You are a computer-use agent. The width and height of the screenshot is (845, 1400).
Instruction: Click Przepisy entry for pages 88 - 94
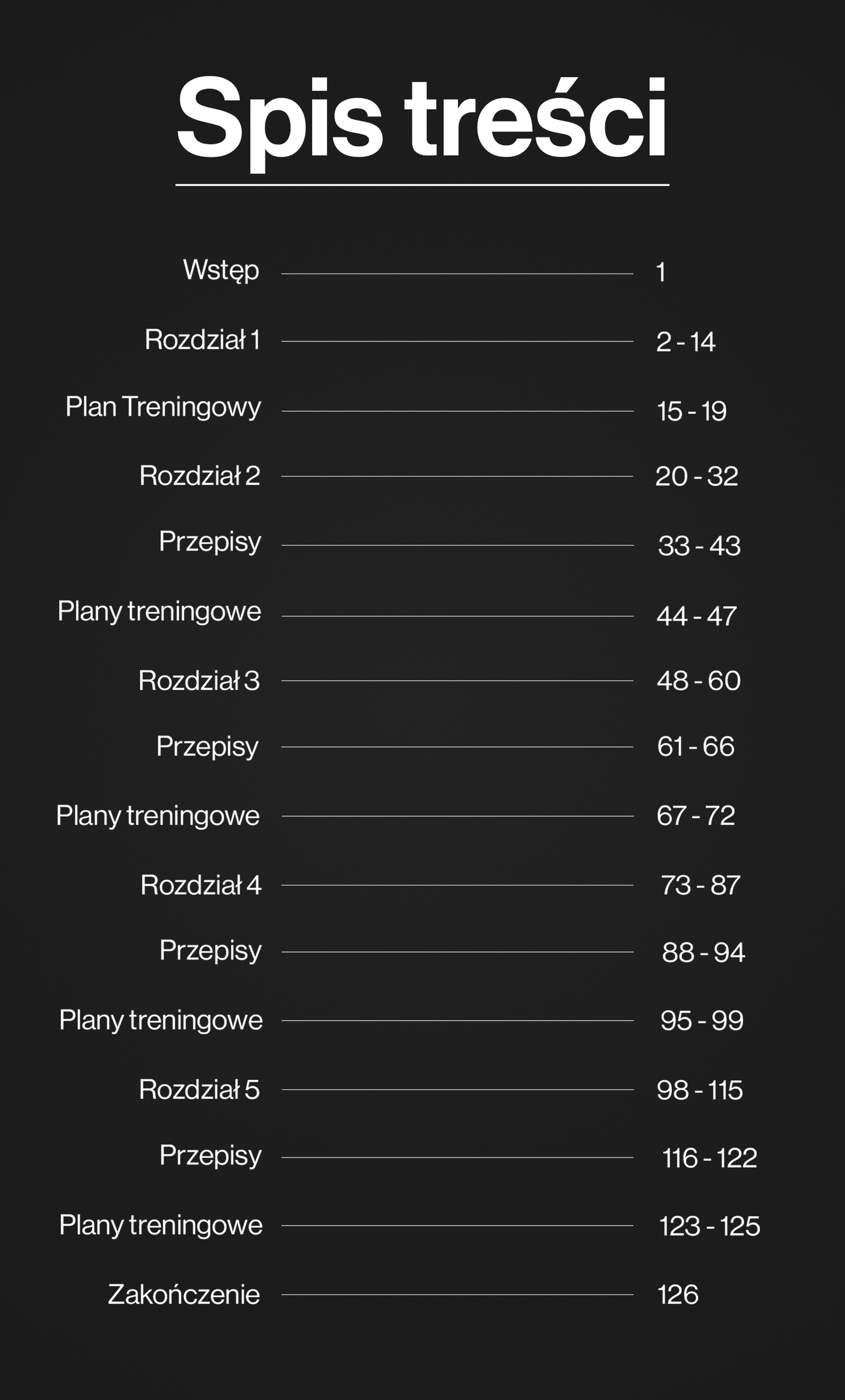(211, 951)
